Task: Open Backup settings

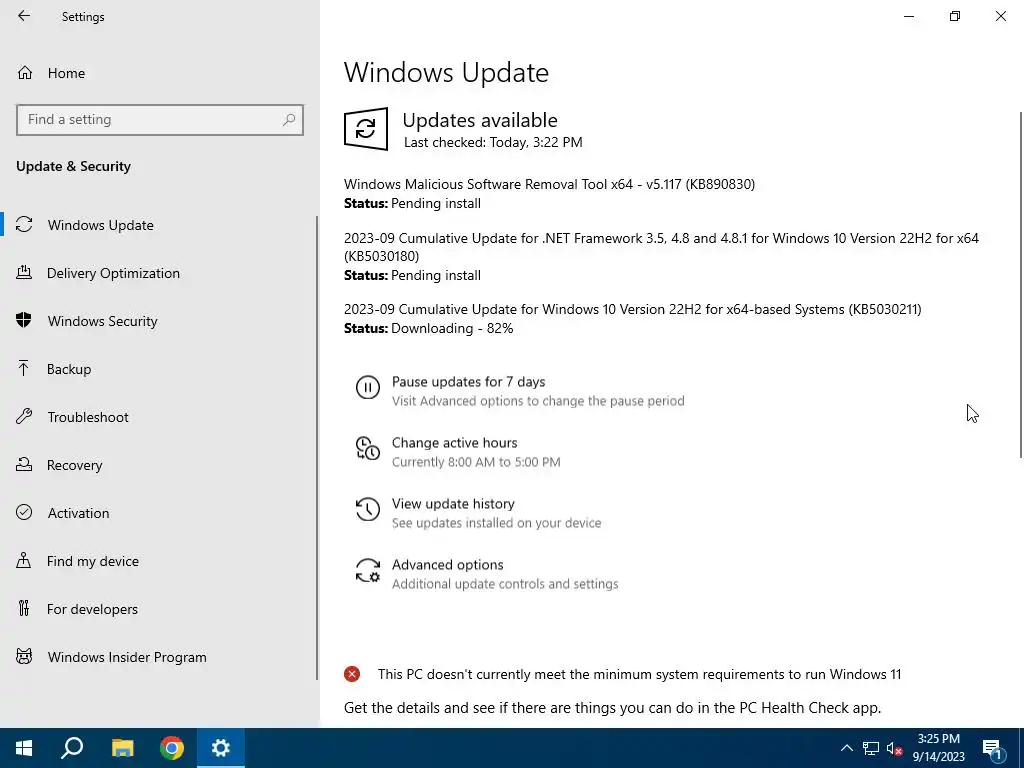Action: 69,369
